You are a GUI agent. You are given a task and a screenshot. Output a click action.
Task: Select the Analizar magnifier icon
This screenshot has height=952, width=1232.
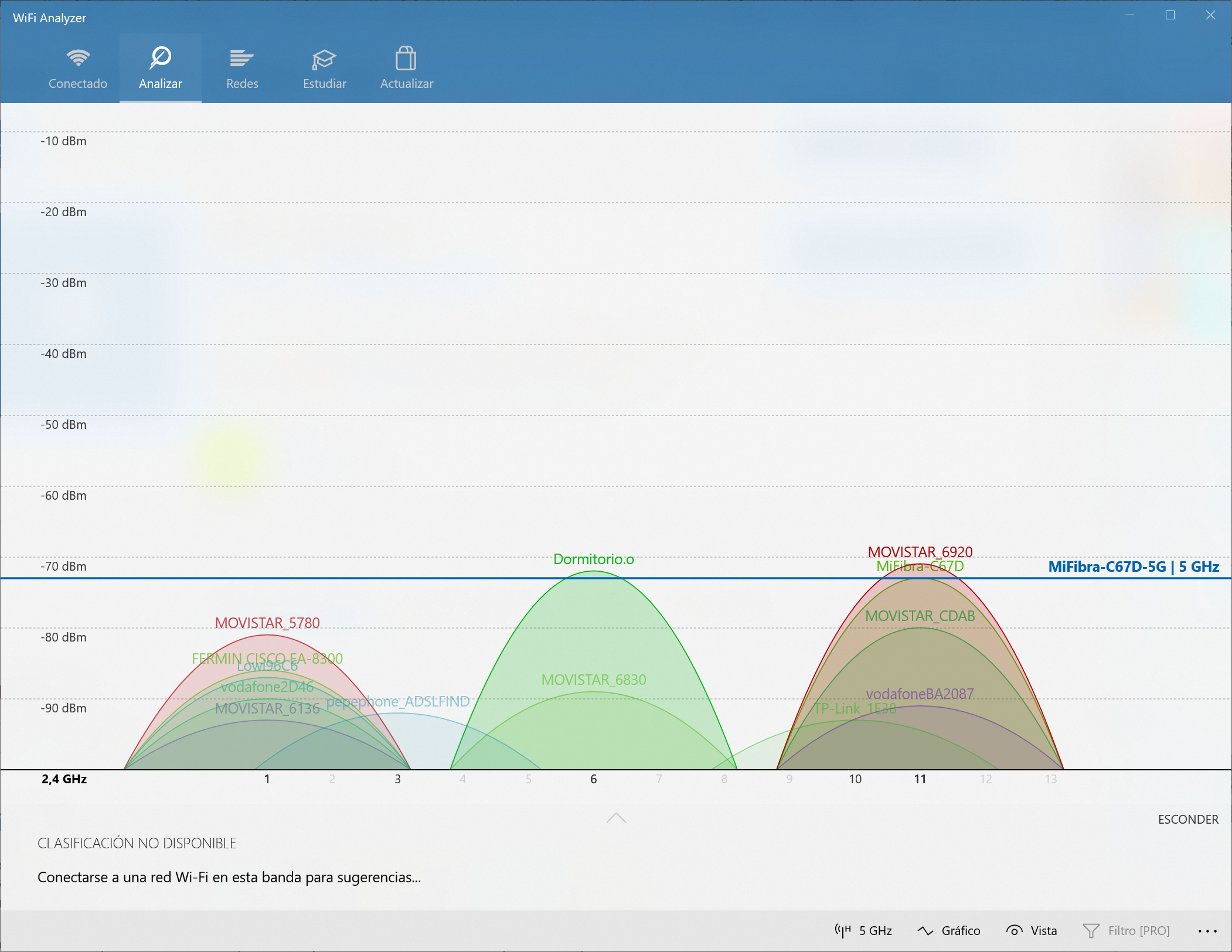point(160,58)
